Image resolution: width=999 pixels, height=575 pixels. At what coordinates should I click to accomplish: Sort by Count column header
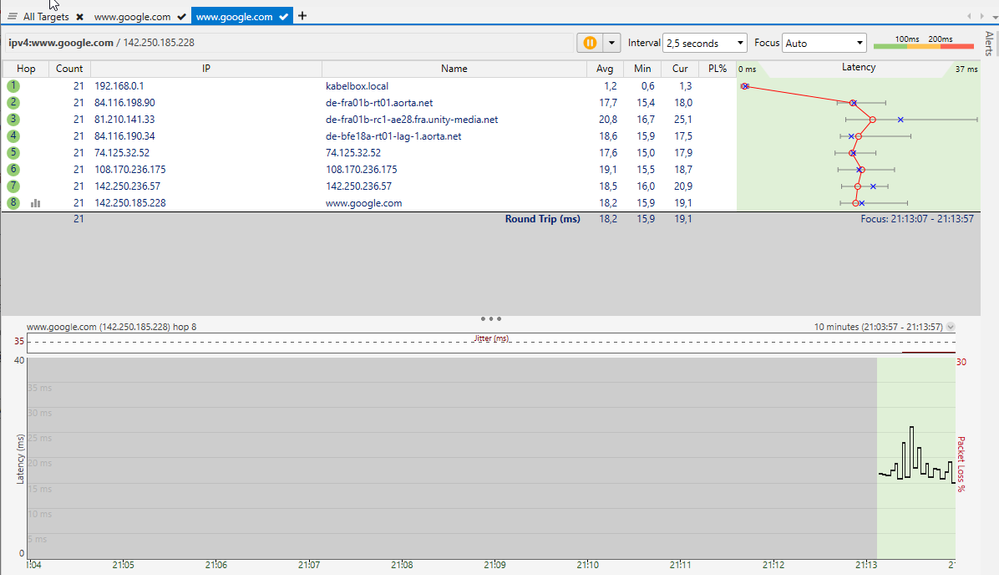69,69
